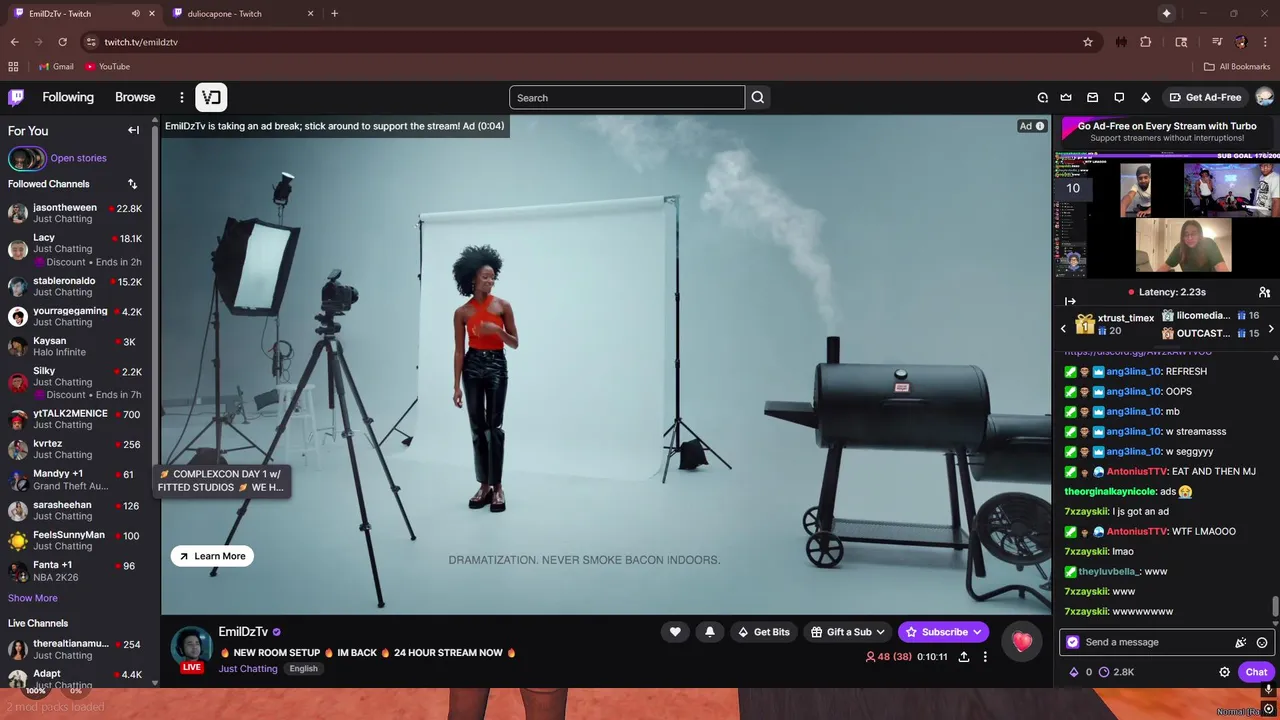The image size is (1280, 720).
Task: Reload the page
Action: (x=62, y=42)
